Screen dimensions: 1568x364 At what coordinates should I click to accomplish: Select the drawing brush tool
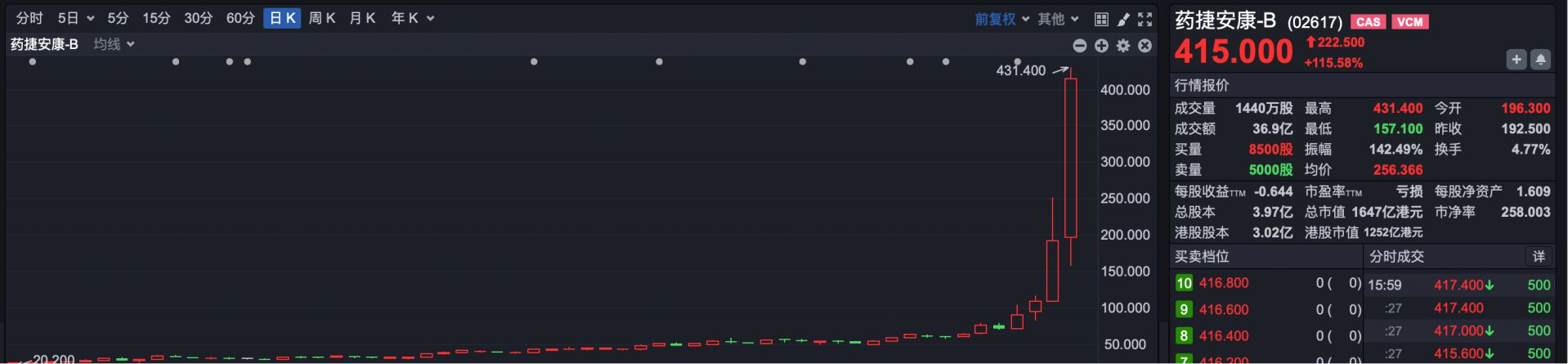[x=1123, y=19]
